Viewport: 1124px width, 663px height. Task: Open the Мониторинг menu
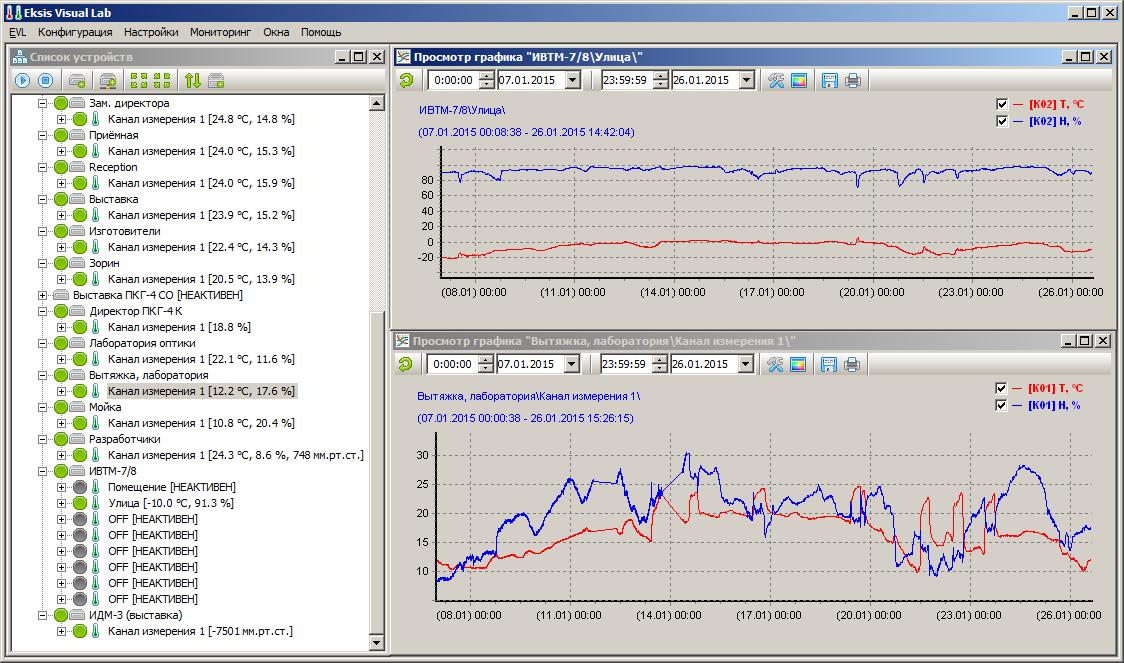220,32
